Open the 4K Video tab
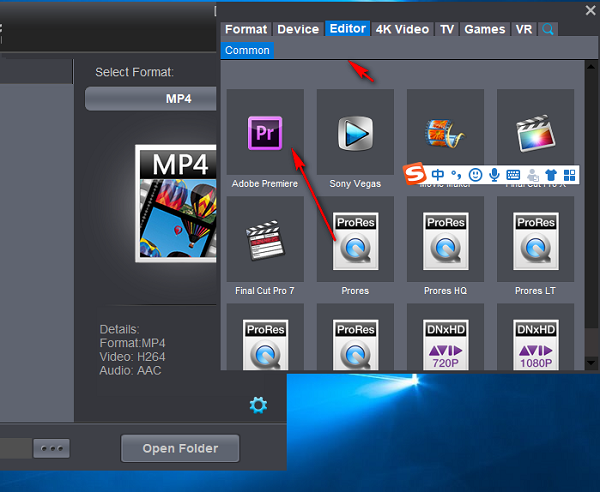 click(x=402, y=29)
